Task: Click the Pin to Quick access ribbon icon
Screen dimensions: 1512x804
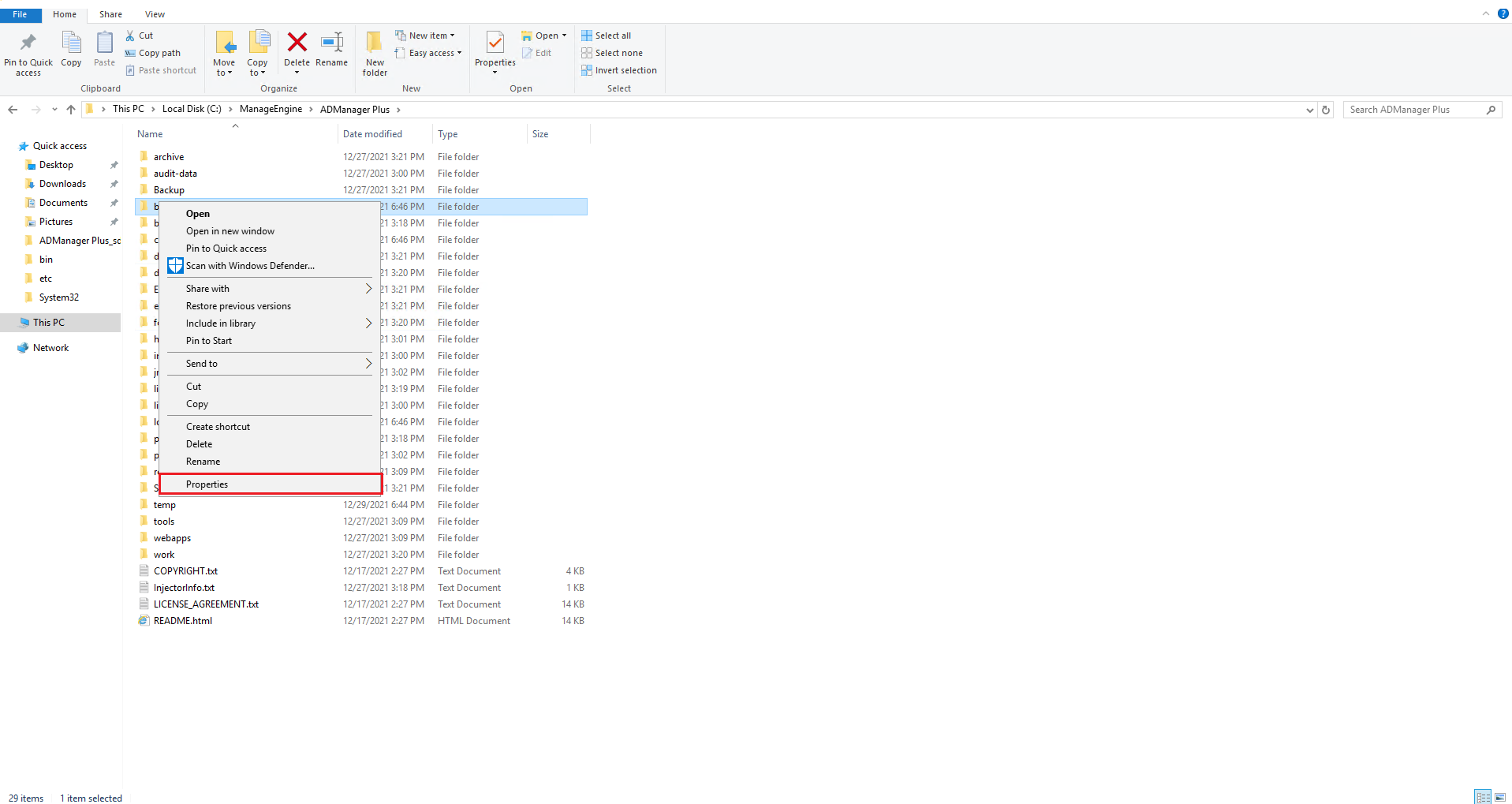Action: pyautogui.click(x=28, y=54)
